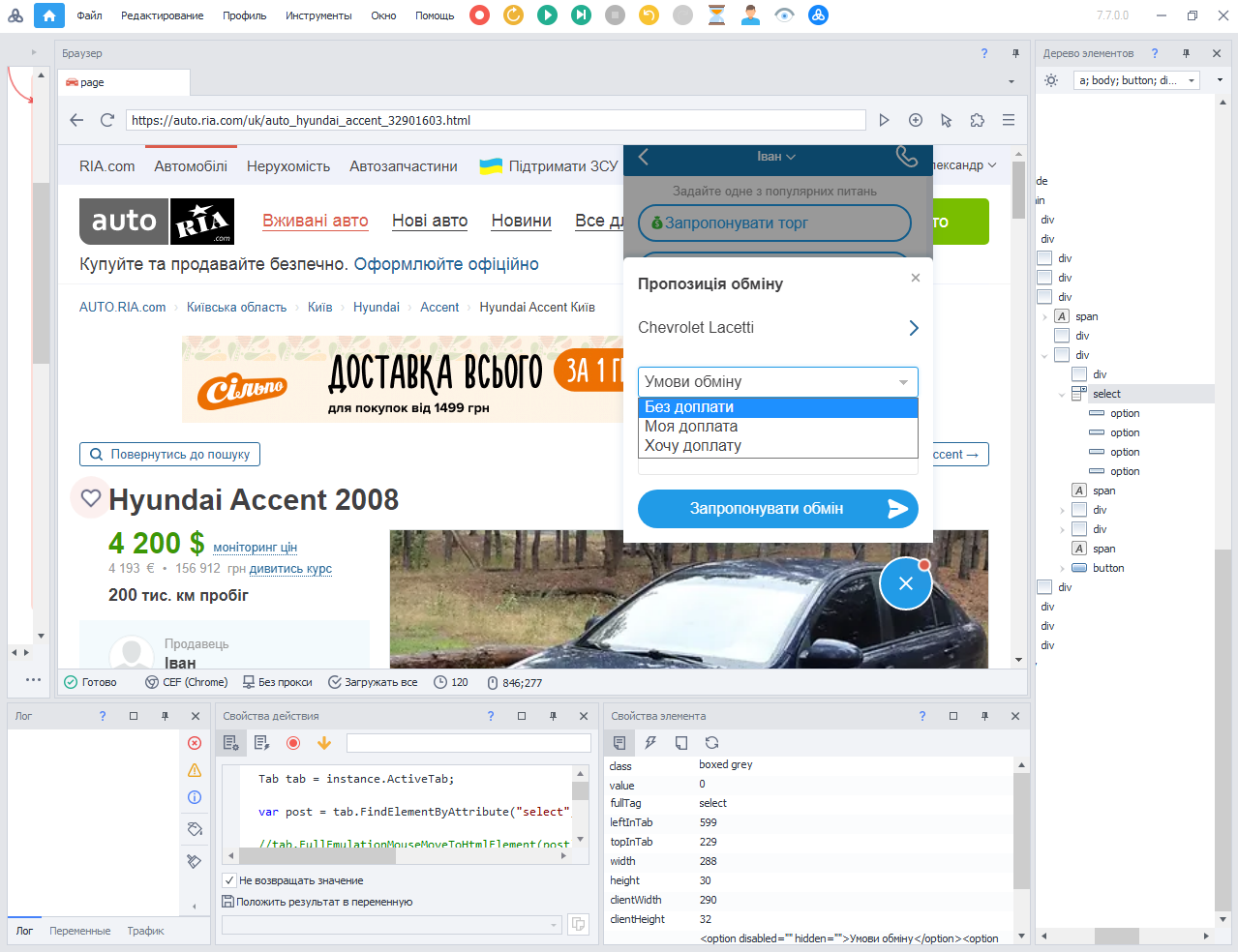Expand the button node in element tree

tap(1062, 569)
